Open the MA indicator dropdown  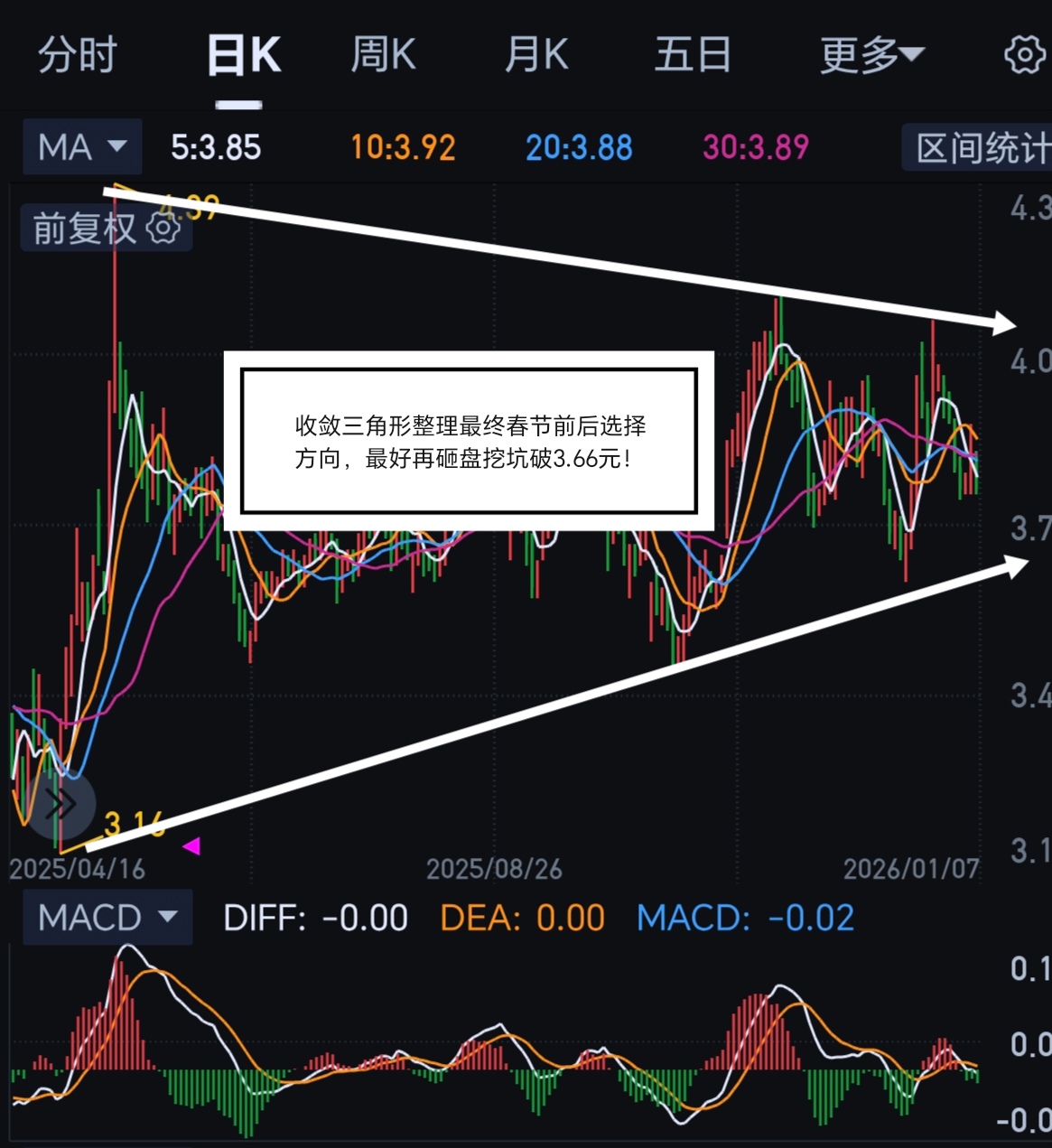pos(82,146)
